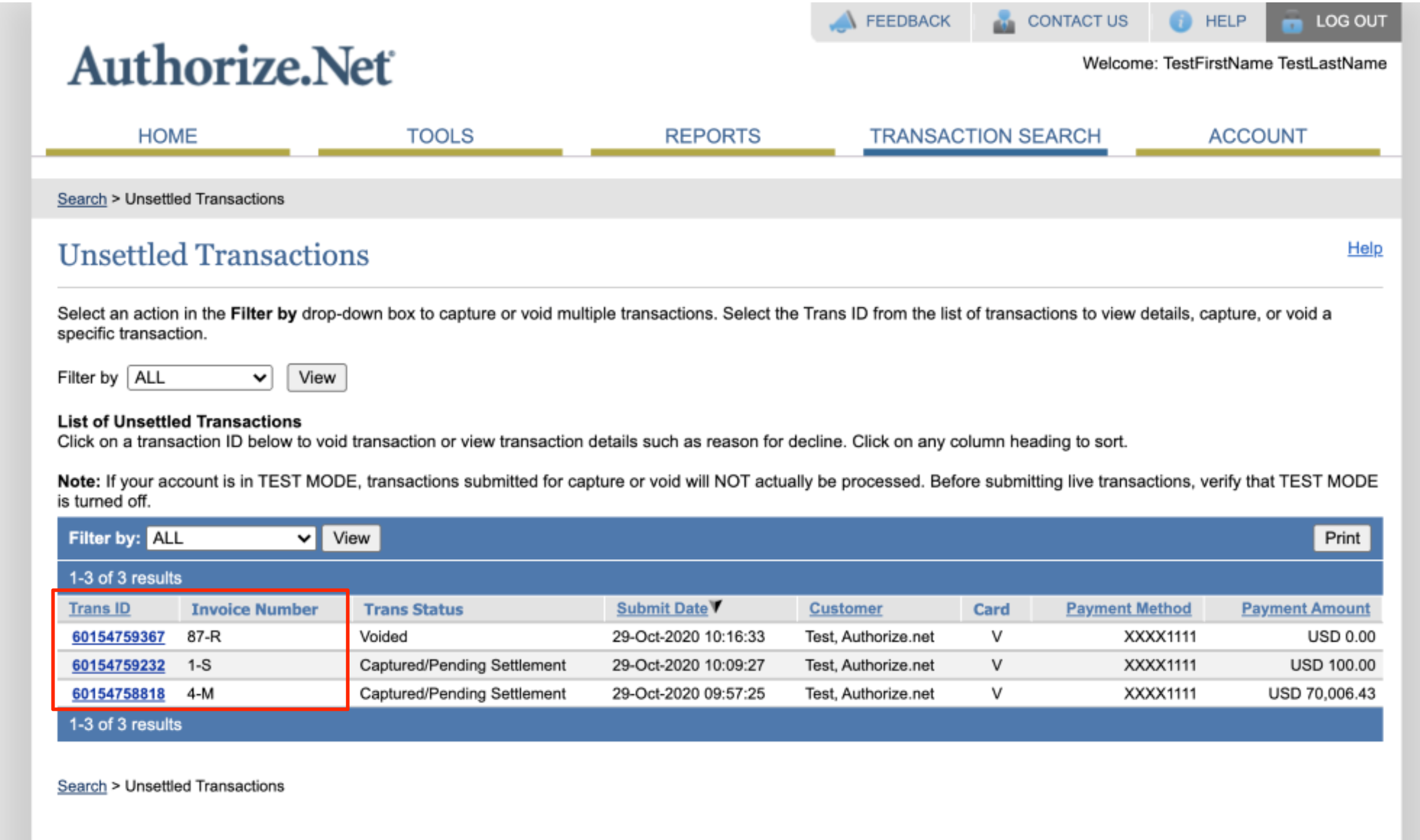
Task: Click the Help info icon
Action: (x=1180, y=21)
